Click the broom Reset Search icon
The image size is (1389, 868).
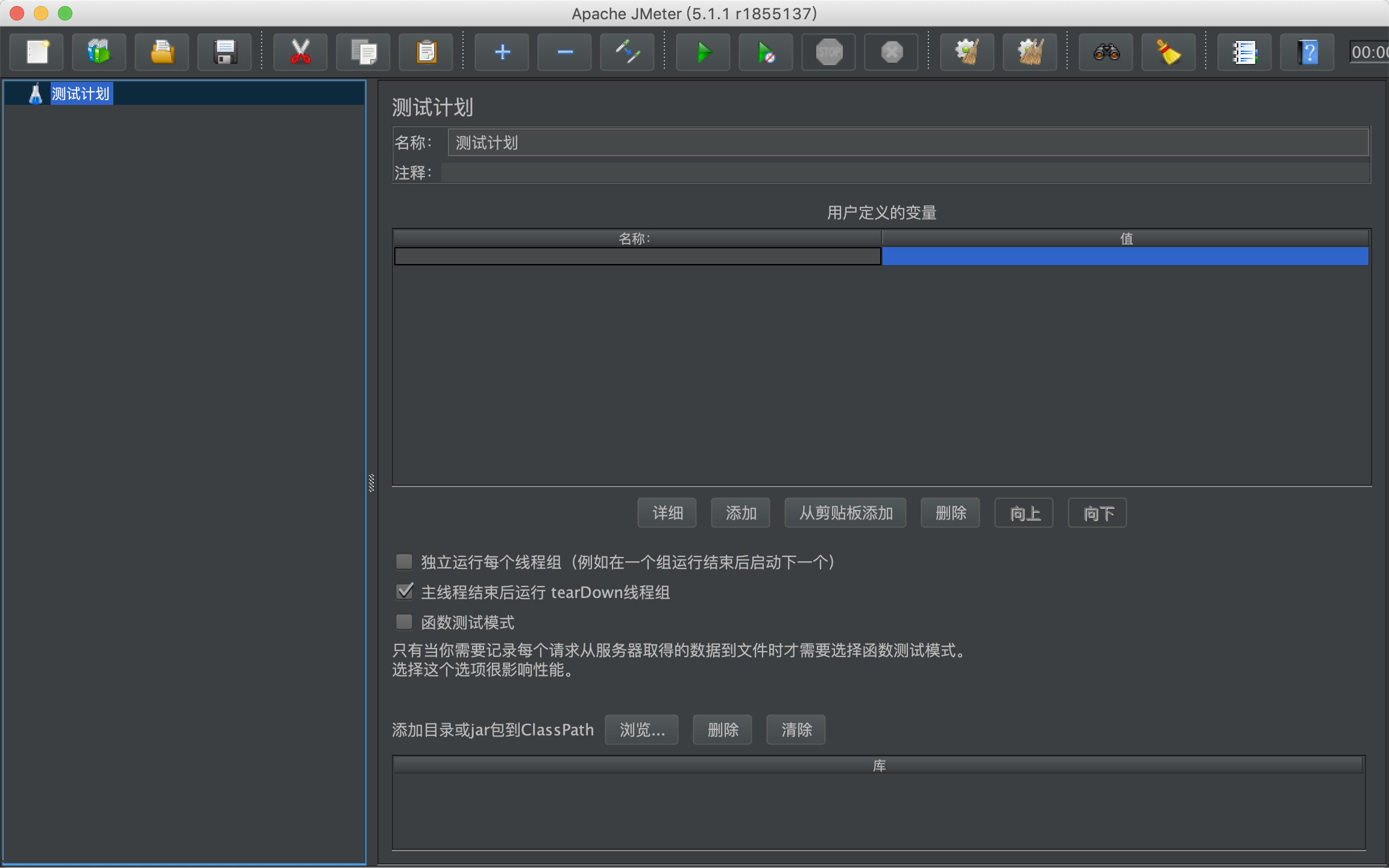coord(1168,52)
